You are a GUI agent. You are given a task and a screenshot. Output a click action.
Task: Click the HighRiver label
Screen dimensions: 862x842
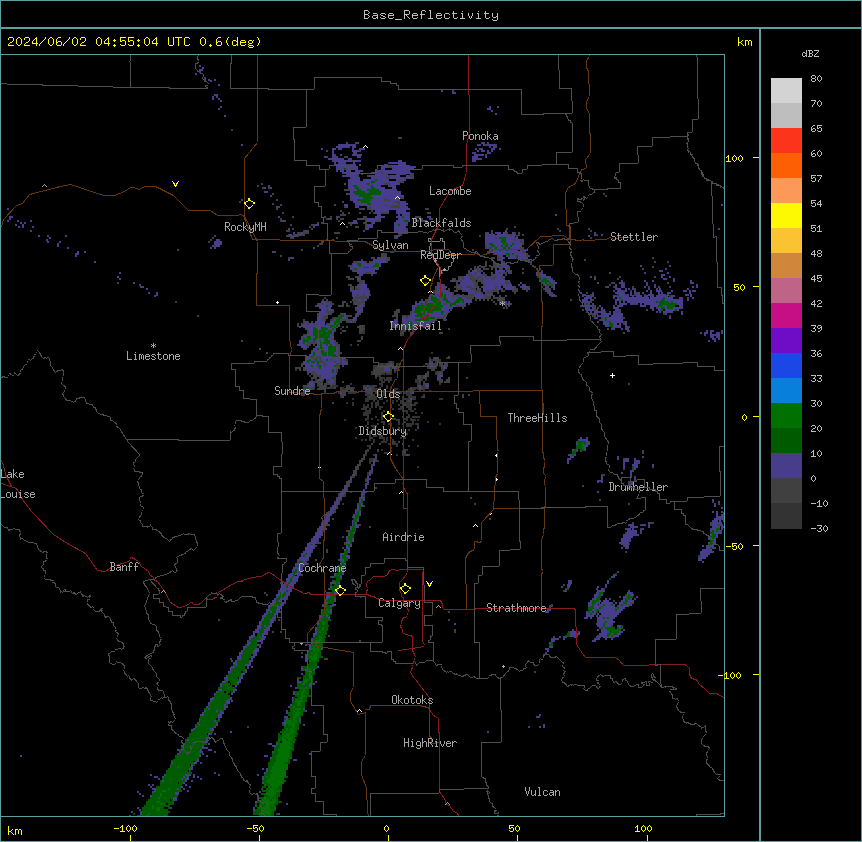point(430,743)
